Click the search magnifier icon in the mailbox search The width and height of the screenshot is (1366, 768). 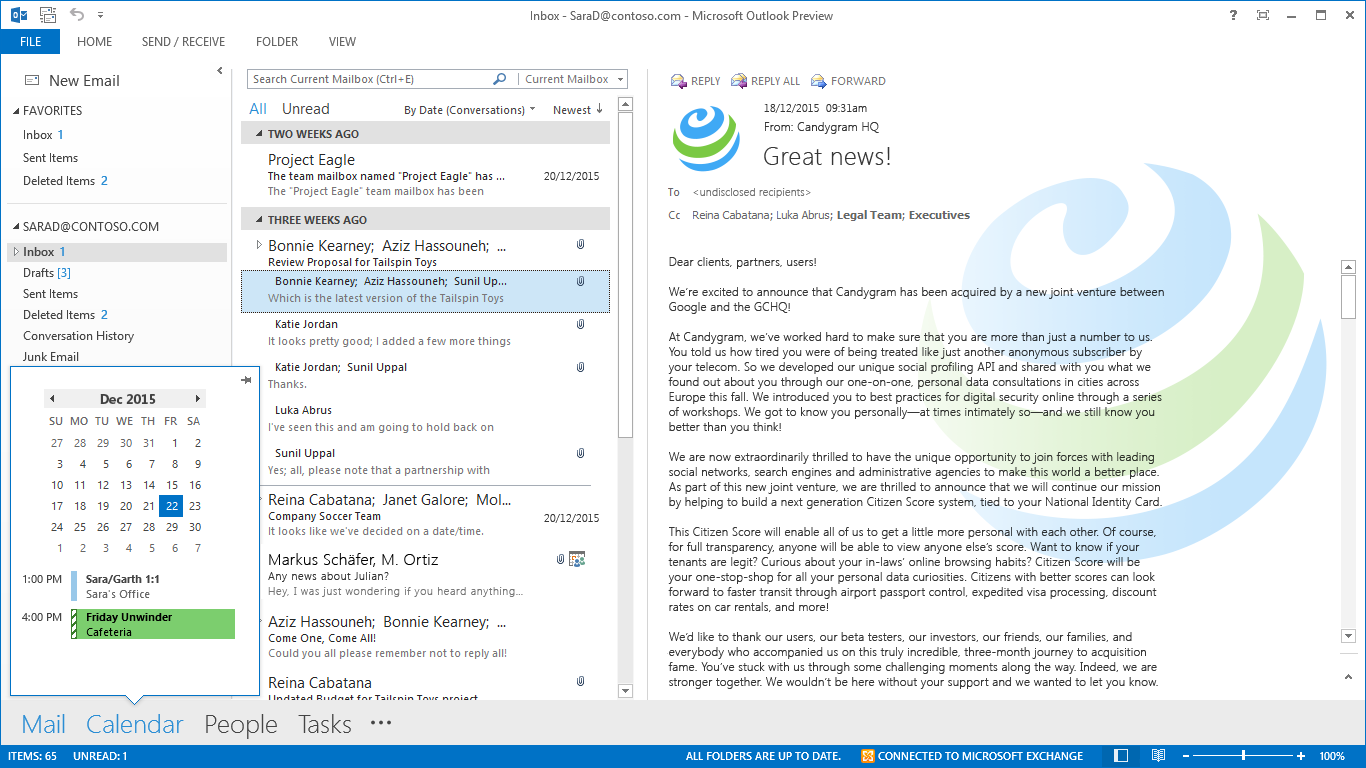pyautogui.click(x=500, y=79)
